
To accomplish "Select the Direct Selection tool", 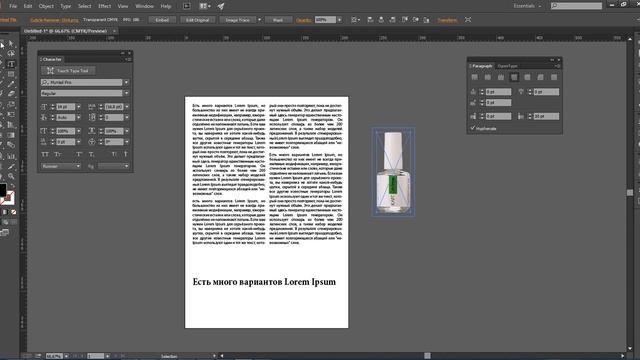I will [x=11, y=44].
